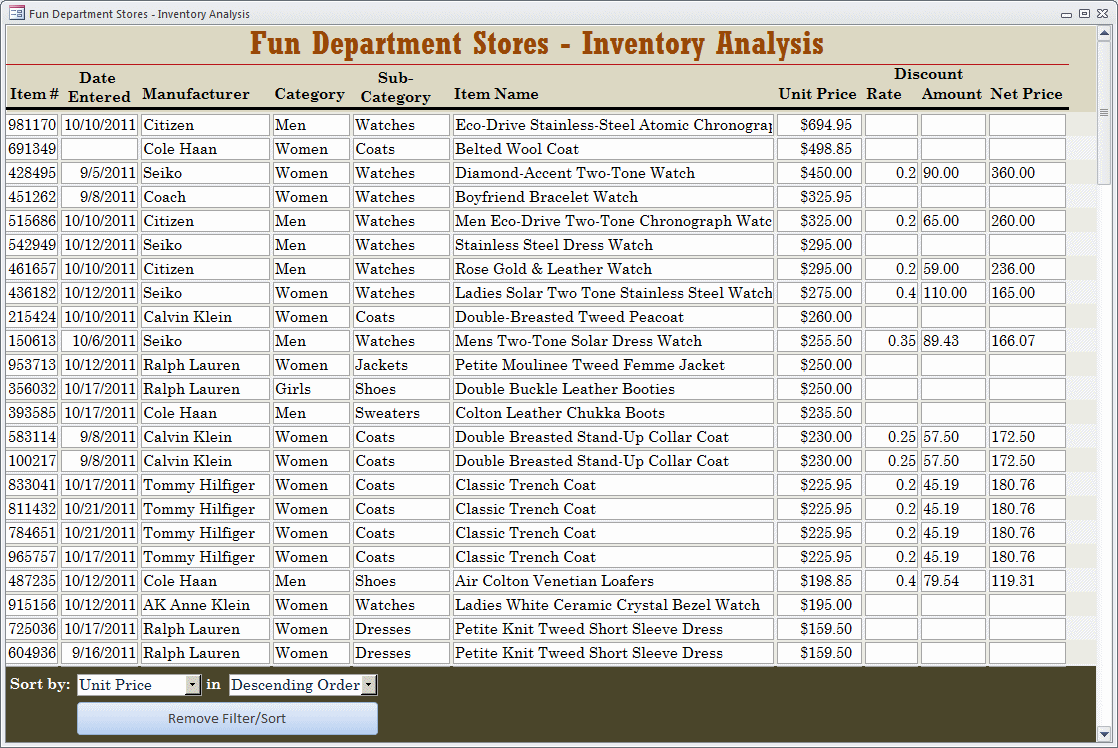Click Item Name Colton Leather Chukka Boots
The height and width of the screenshot is (748, 1118).
coord(613,413)
